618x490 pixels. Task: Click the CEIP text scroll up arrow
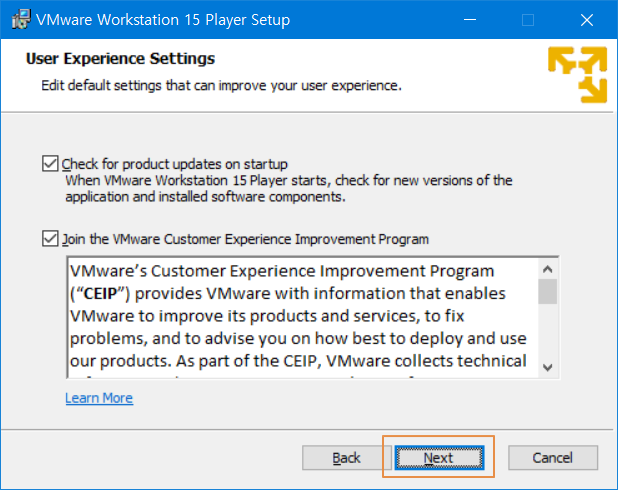point(547,269)
